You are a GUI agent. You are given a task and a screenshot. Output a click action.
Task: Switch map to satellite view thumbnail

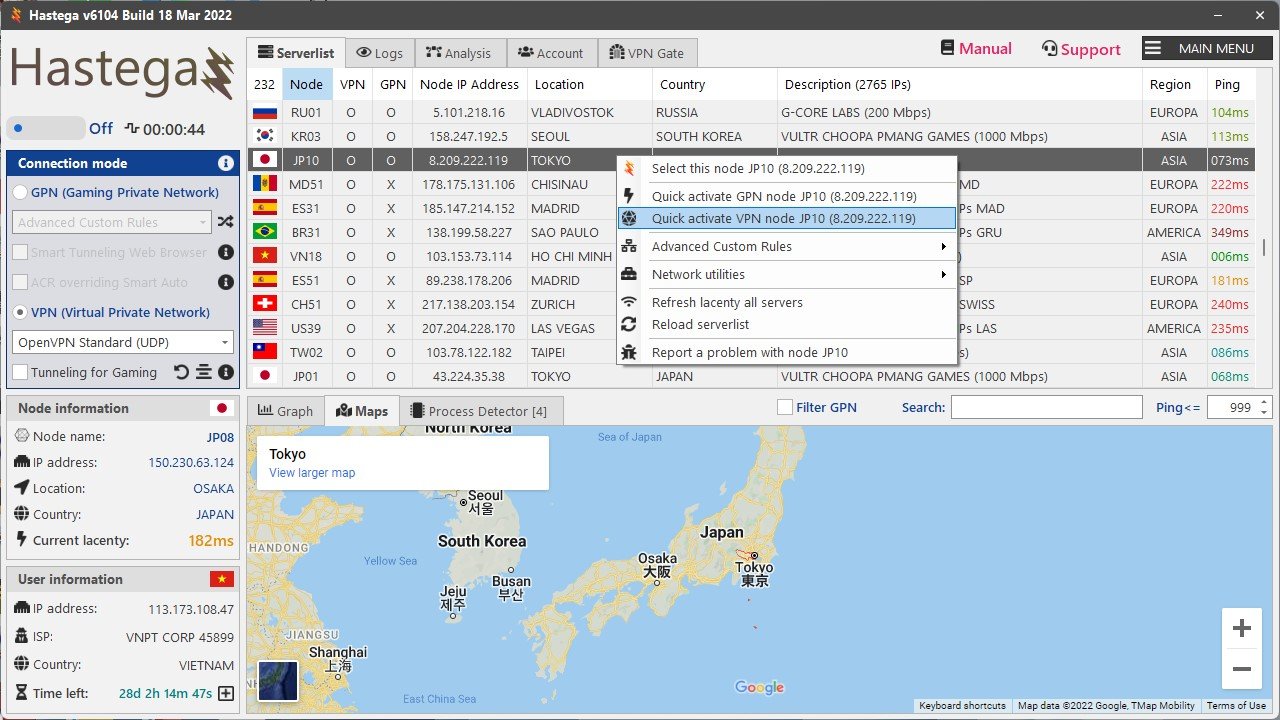278,681
